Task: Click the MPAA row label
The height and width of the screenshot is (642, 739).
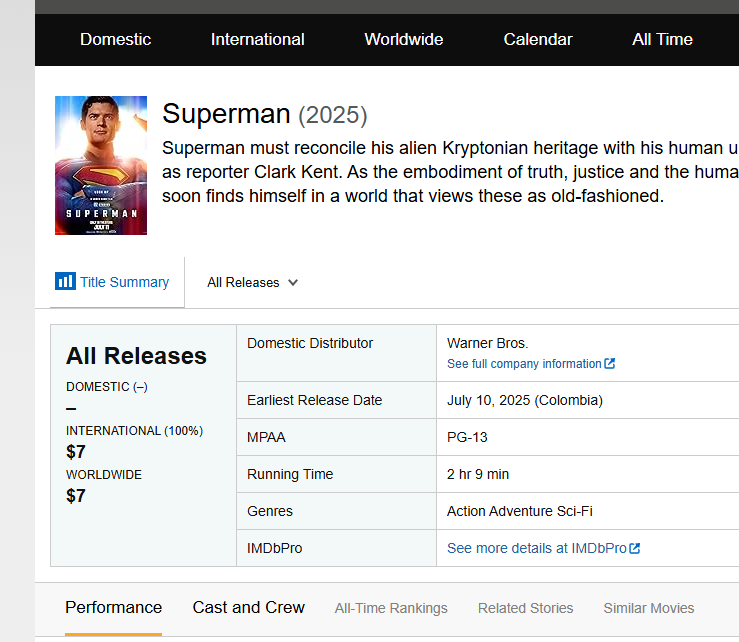Action: pos(266,437)
